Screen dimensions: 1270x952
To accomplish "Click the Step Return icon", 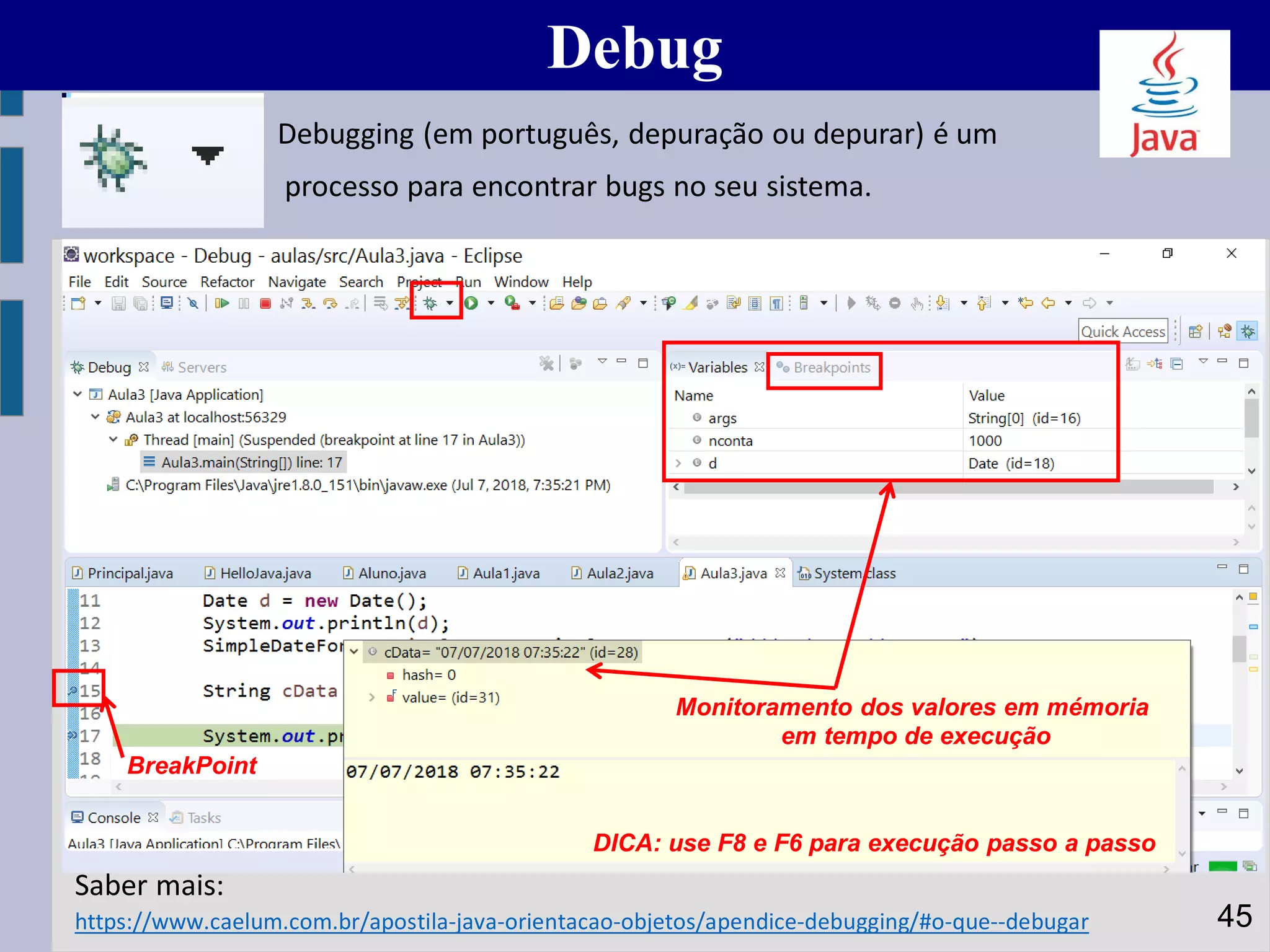I will (352, 303).
